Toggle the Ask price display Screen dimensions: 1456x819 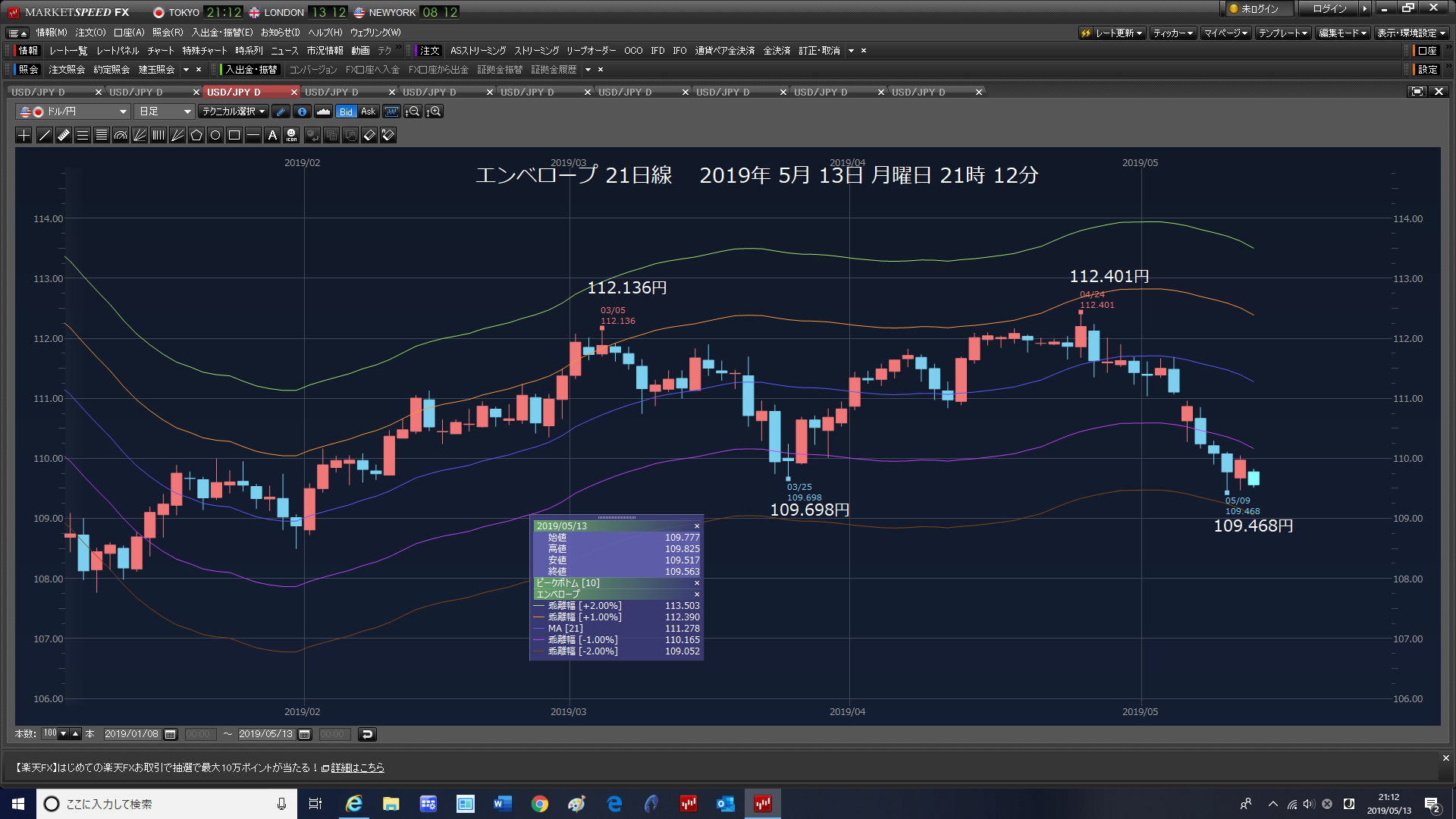click(368, 111)
